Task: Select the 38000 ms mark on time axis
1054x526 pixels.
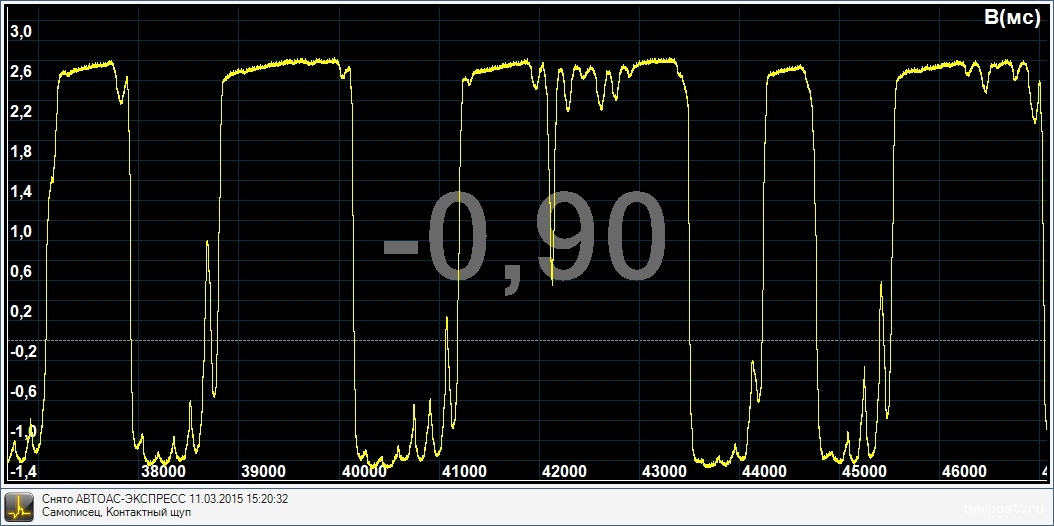Action: pyautogui.click(x=164, y=471)
